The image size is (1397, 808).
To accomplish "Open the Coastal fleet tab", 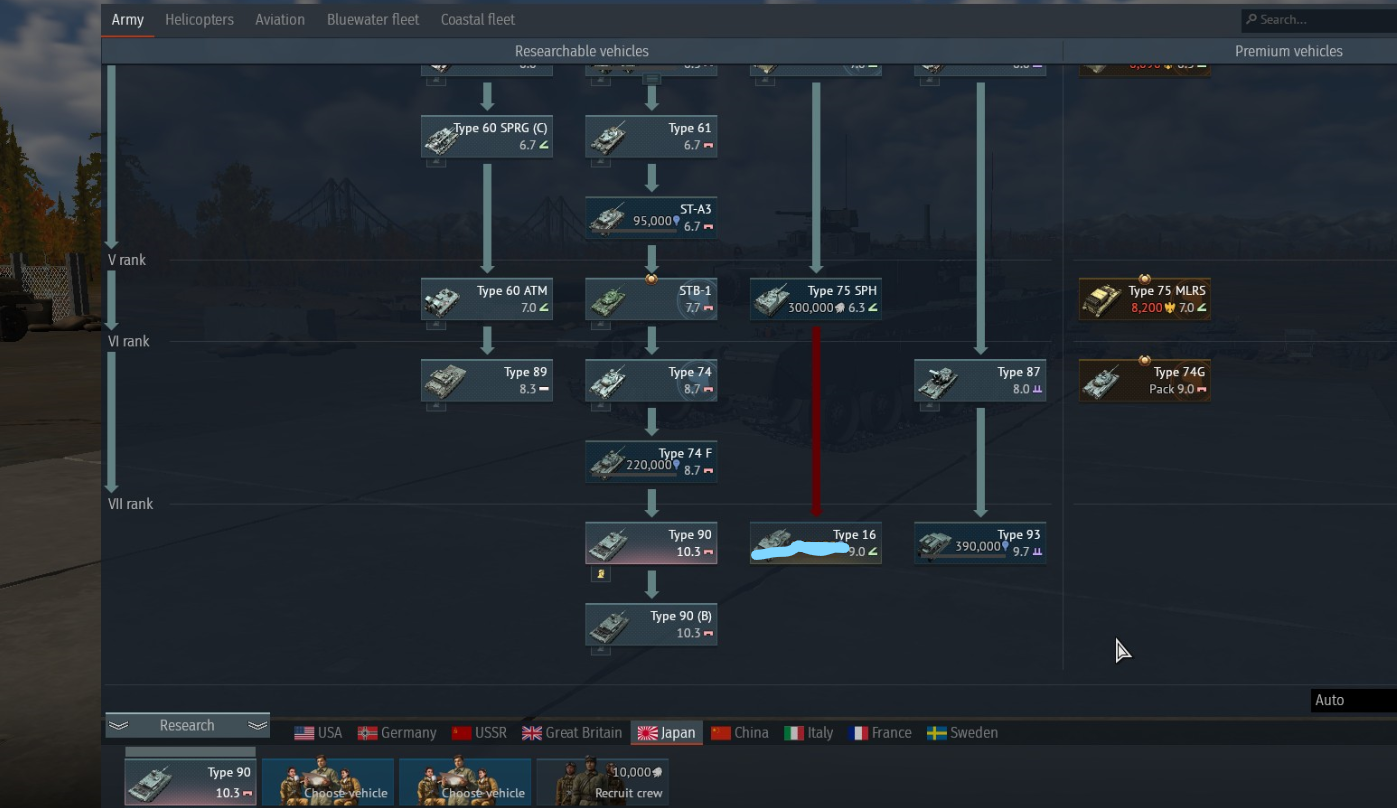I will pos(478,20).
